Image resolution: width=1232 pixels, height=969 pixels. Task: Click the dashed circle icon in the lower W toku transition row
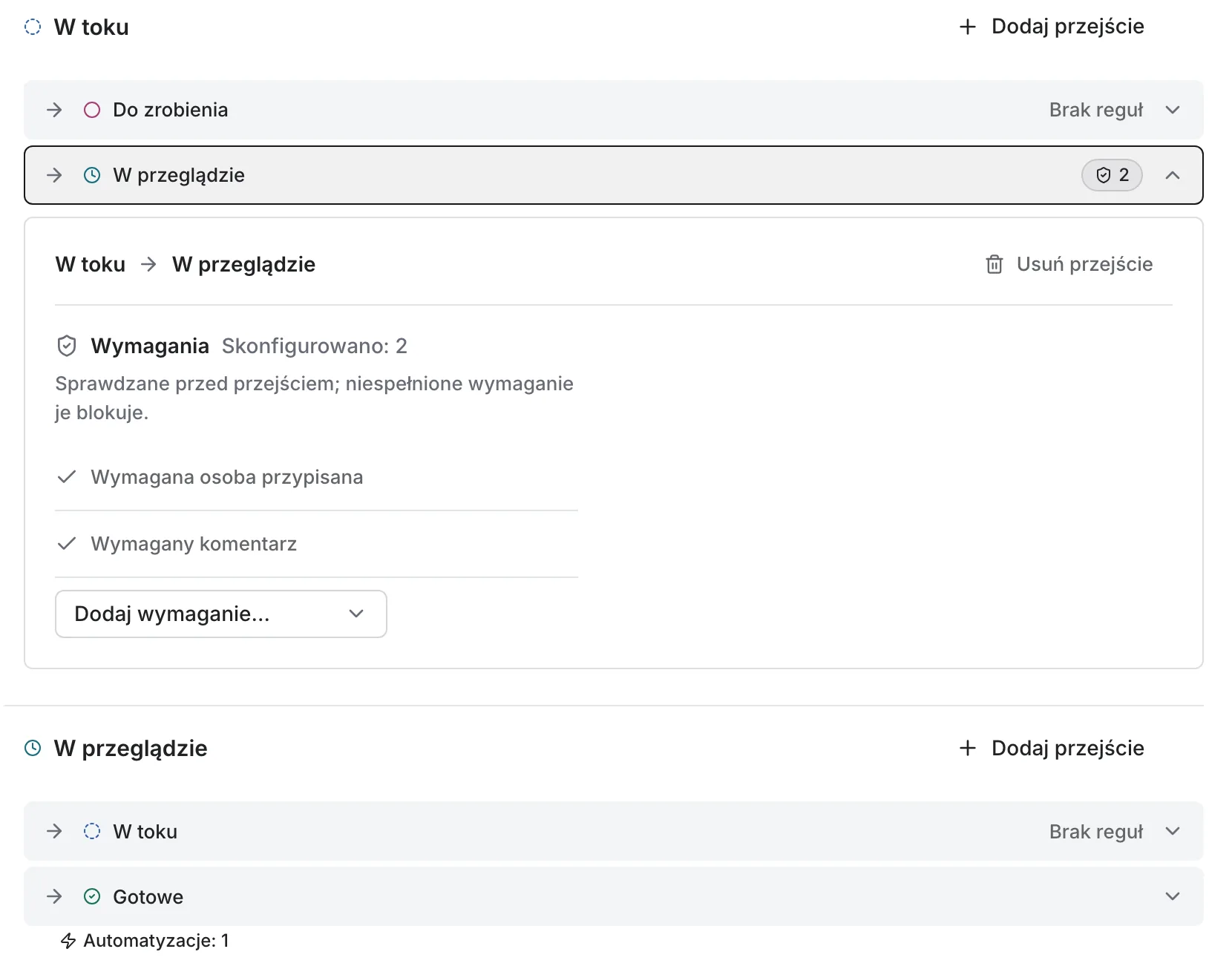[x=92, y=831]
